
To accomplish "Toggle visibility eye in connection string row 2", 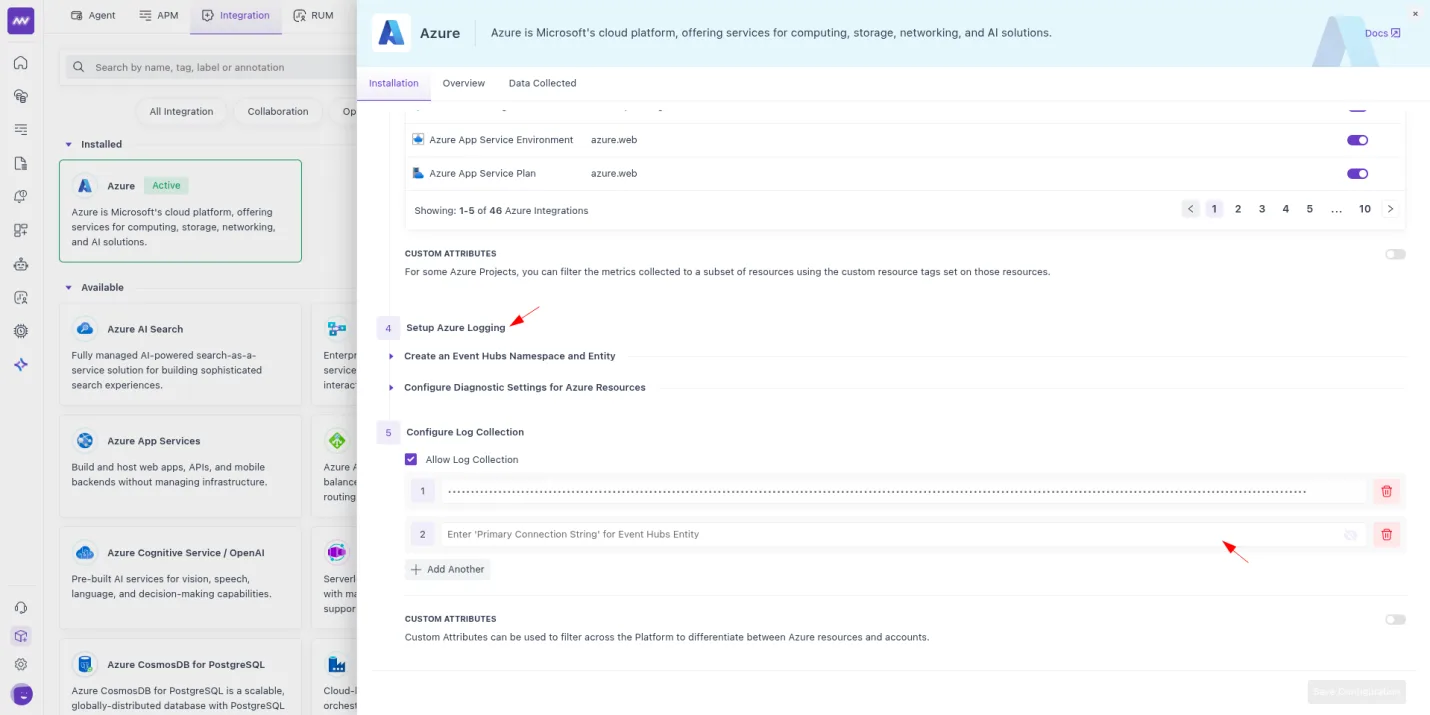I will coord(1350,535).
